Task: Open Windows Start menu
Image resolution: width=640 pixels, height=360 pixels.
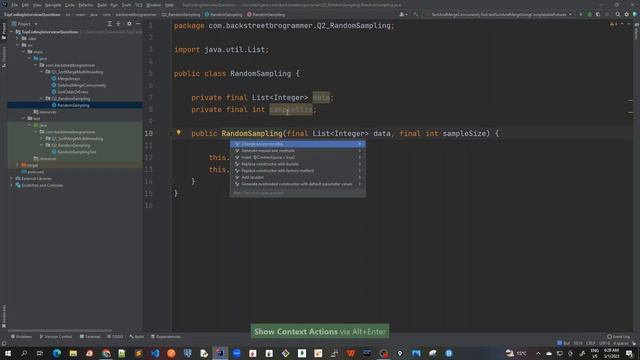Action: coord(8,353)
